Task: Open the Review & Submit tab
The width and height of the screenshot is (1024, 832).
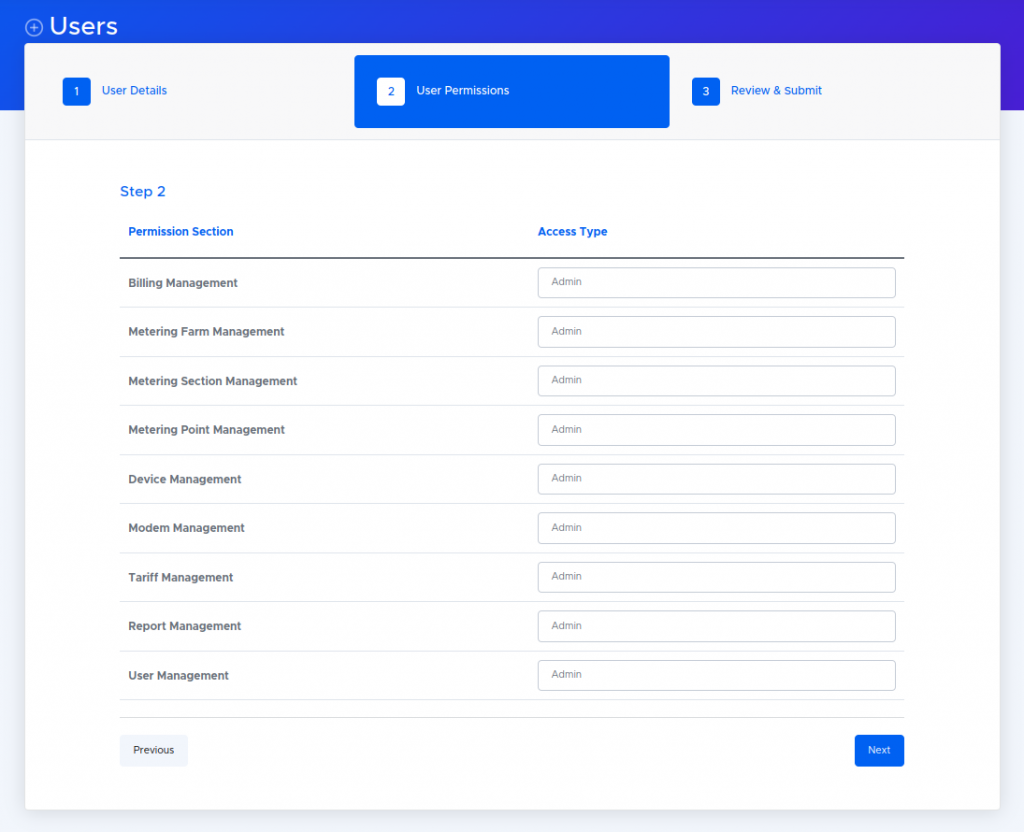Action: click(776, 91)
